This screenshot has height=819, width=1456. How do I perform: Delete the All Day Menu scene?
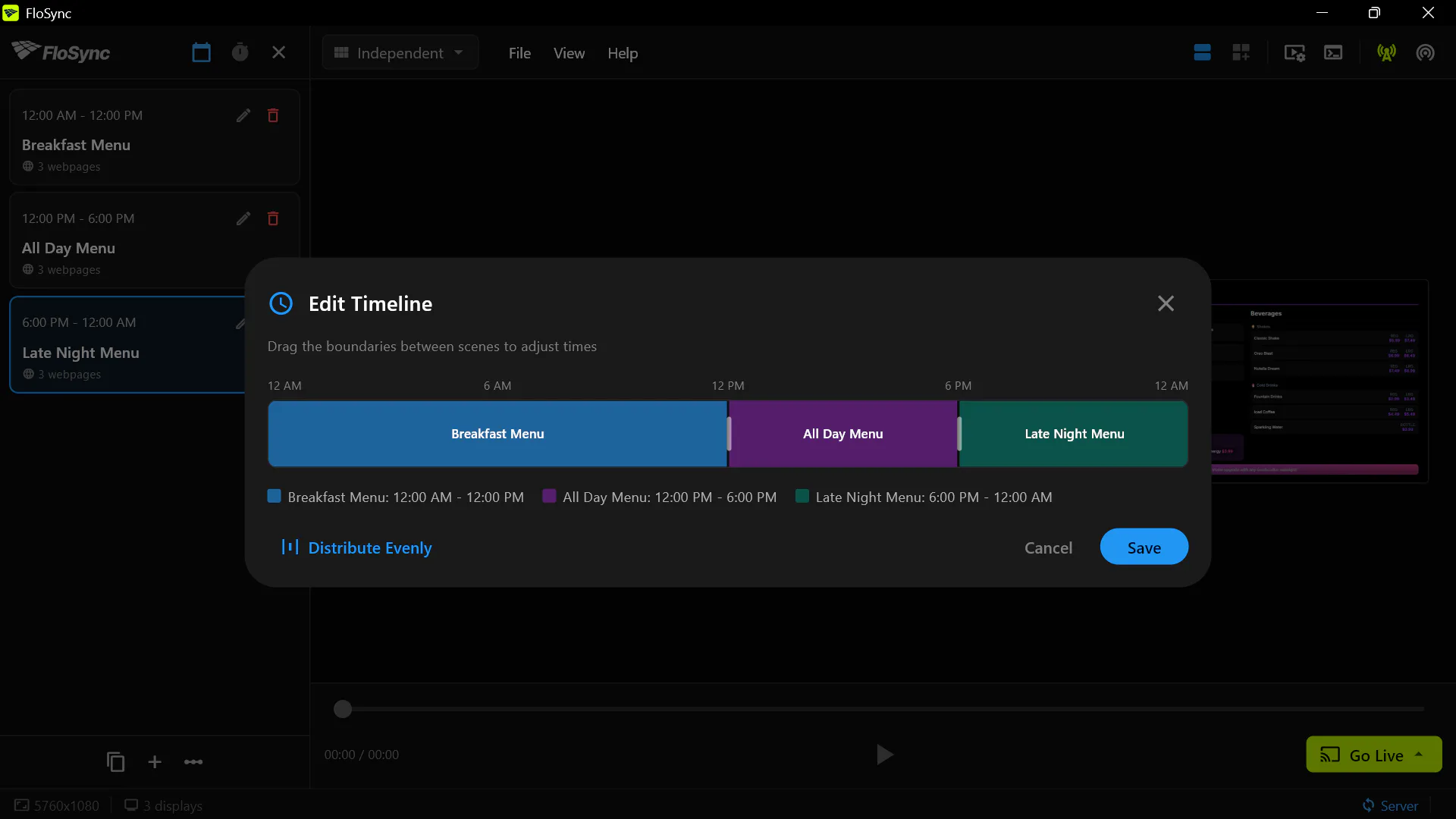coord(273,218)
